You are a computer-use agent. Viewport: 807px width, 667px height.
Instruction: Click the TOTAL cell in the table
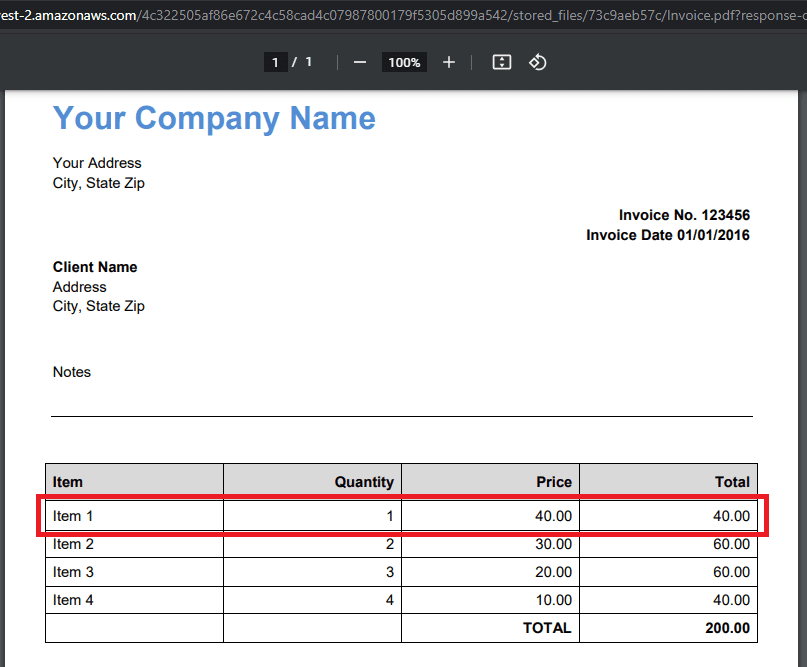[x=548, y=628]
